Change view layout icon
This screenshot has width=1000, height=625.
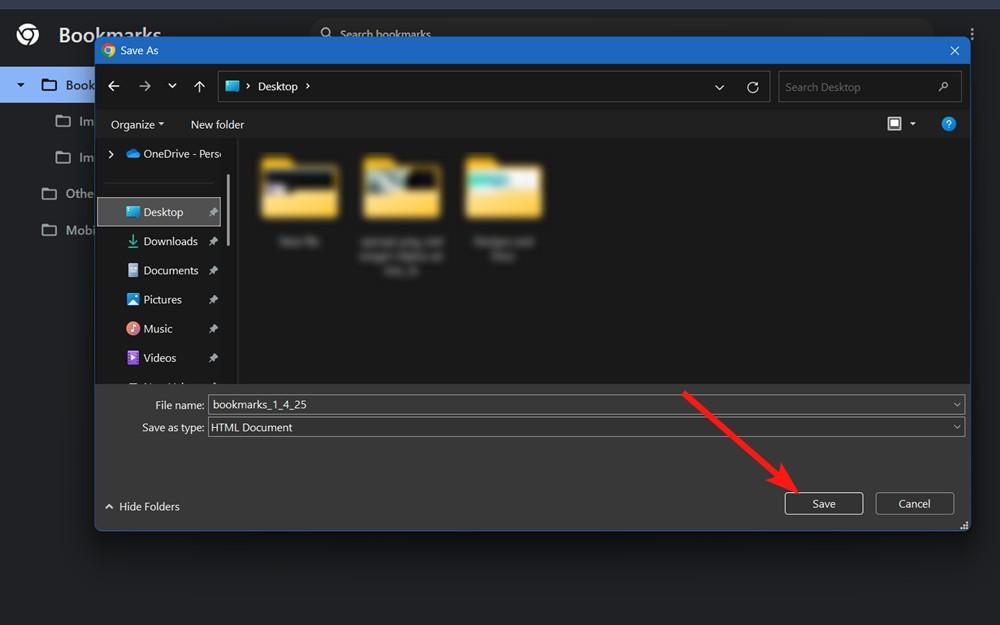(894, 124)
